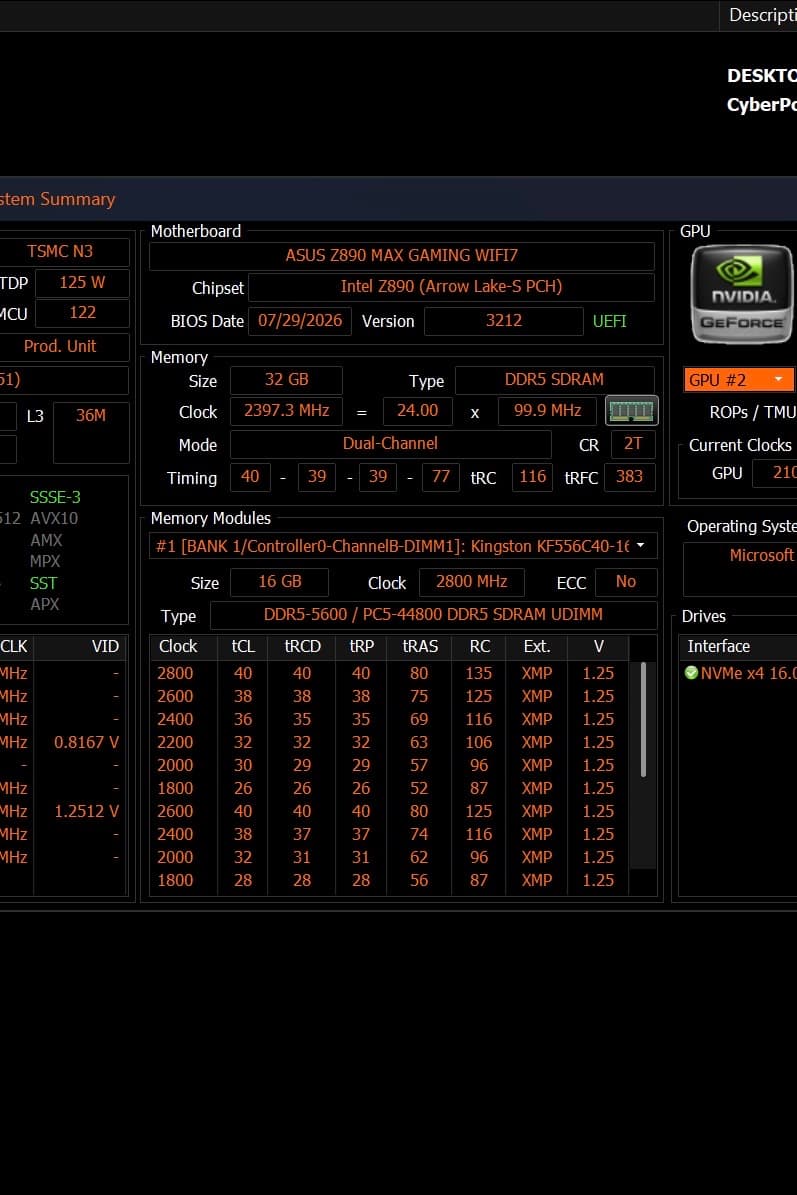This screenshot has width=797, height=1195.
Task: Click the Interface column header under Drives
Action: (738, 646)
